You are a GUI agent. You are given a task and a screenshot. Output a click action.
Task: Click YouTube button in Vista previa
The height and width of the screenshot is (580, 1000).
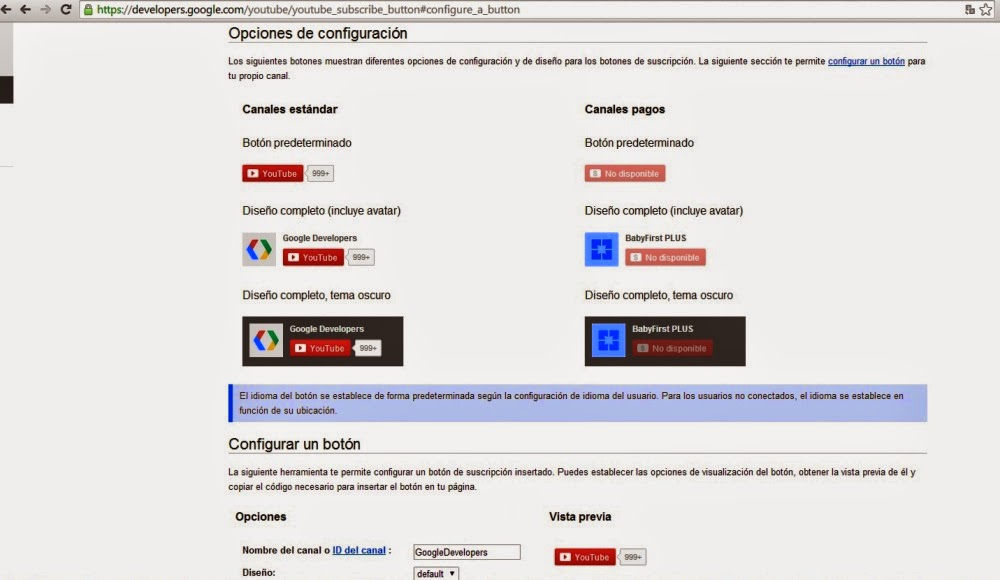[585, 557]
